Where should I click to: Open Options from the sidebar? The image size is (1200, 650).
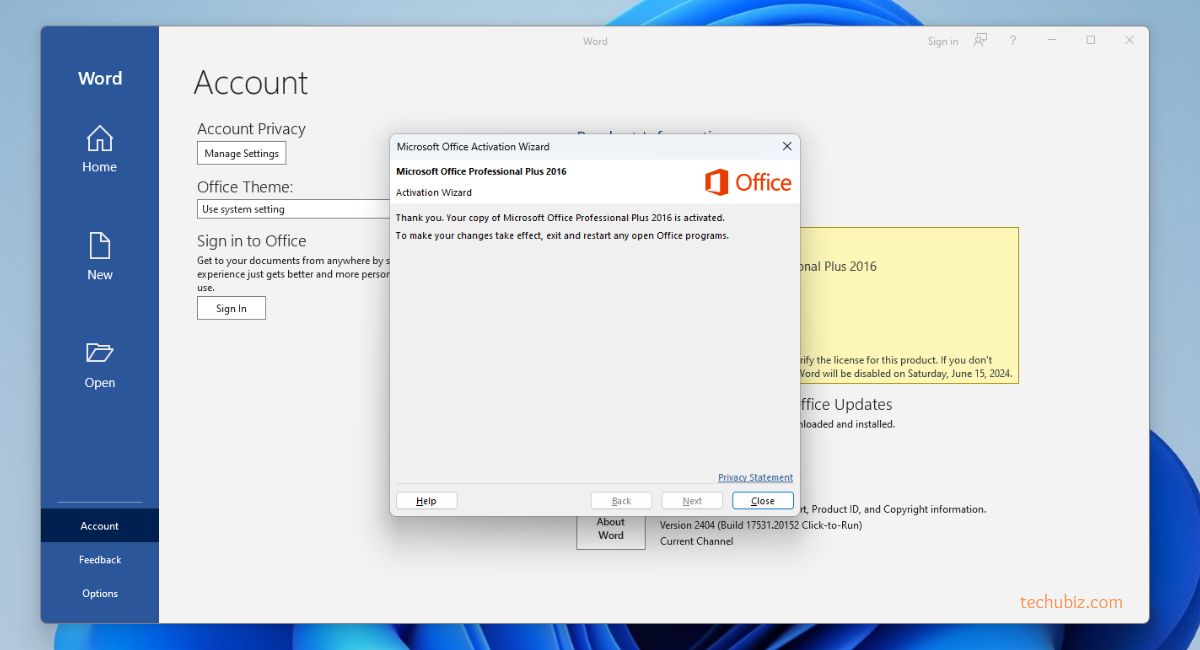pyautogui.click(x=99, y=593)
